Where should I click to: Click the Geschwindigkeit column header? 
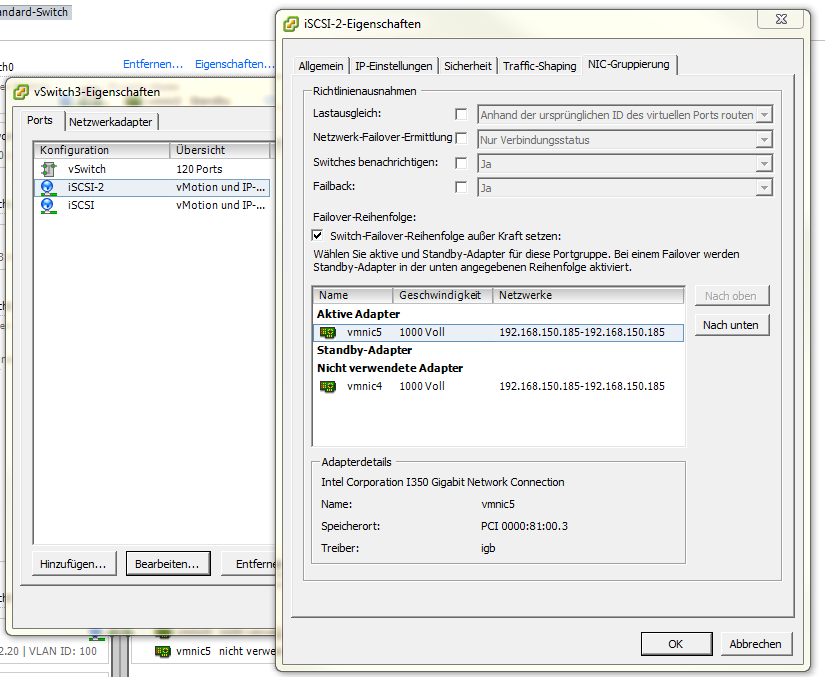pos(441,295)
